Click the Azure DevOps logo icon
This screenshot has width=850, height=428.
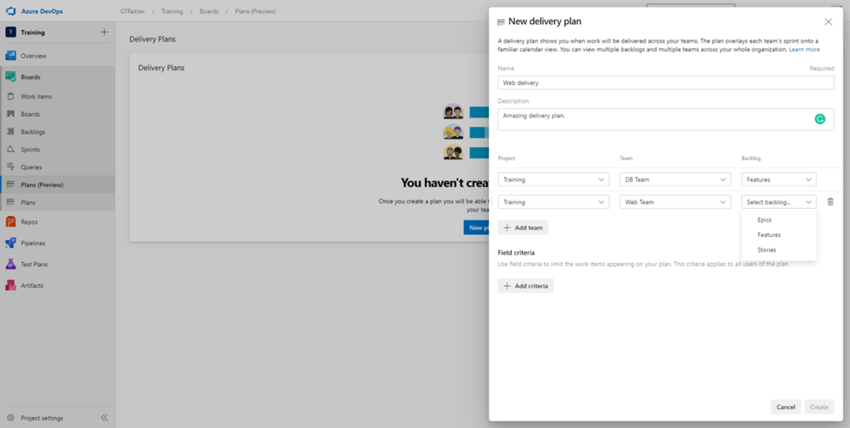10,11
